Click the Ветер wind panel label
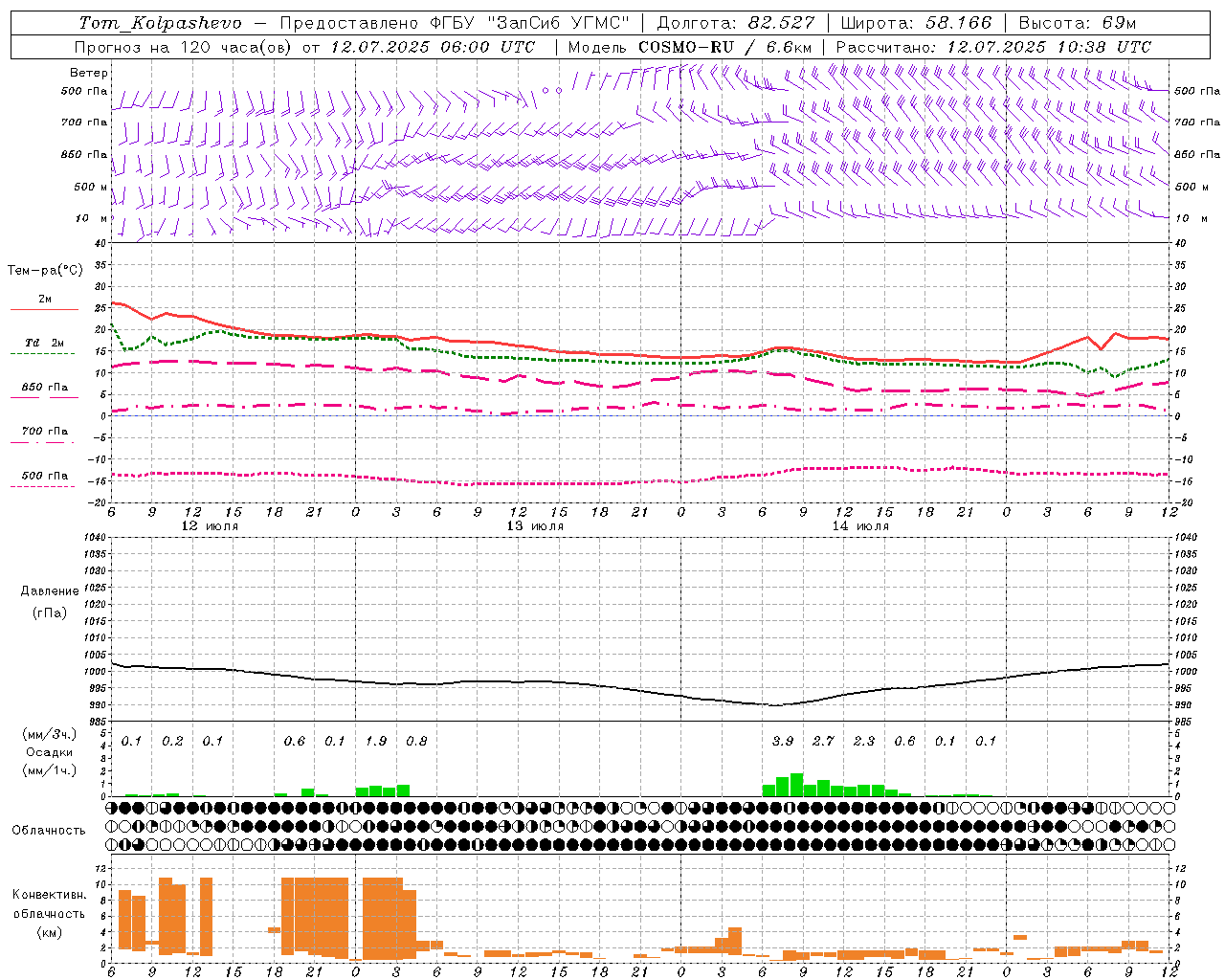The image size is (1225, 980). point(89,73)
